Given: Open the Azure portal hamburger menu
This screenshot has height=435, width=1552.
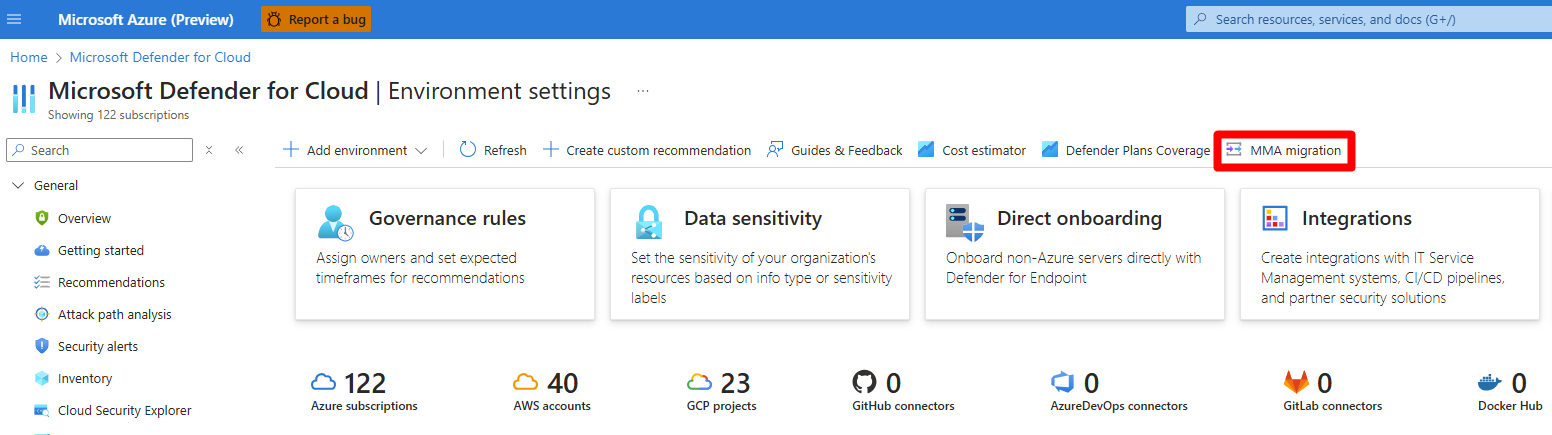Looking at the screenshot, I should tap(14, 19).
